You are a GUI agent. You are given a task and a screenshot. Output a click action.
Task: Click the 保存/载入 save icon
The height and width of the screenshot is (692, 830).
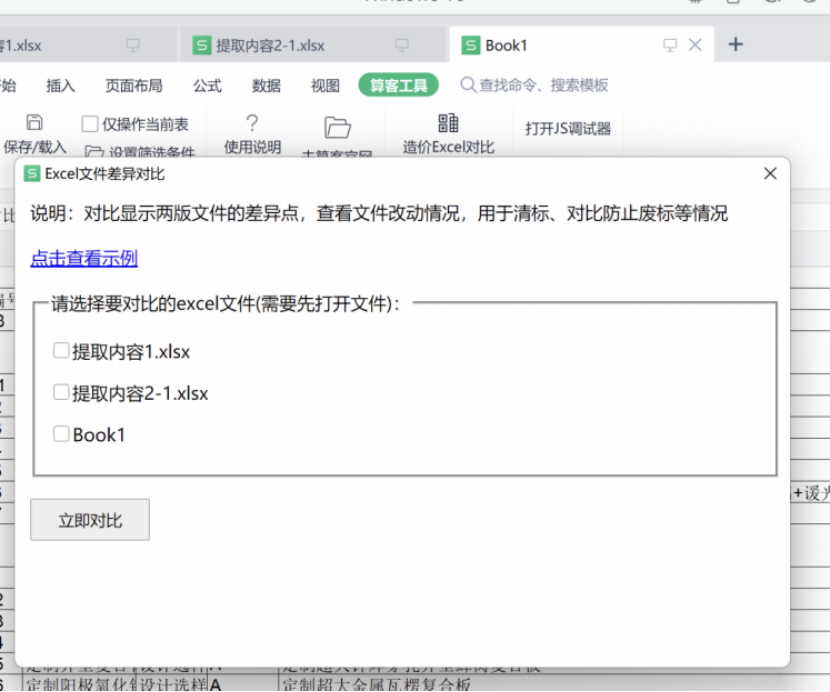tap(35, 123)
